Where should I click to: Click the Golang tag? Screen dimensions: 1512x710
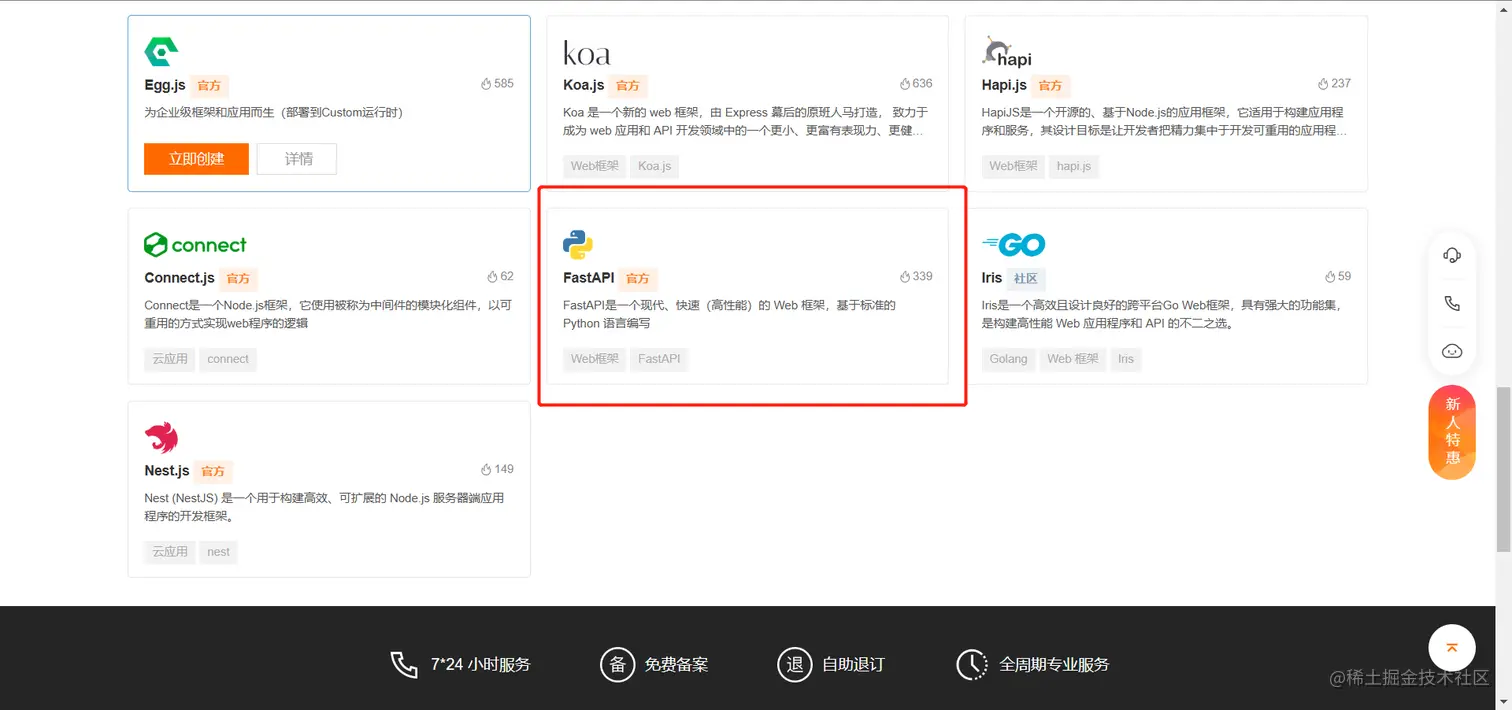[x=1008, y=359]
